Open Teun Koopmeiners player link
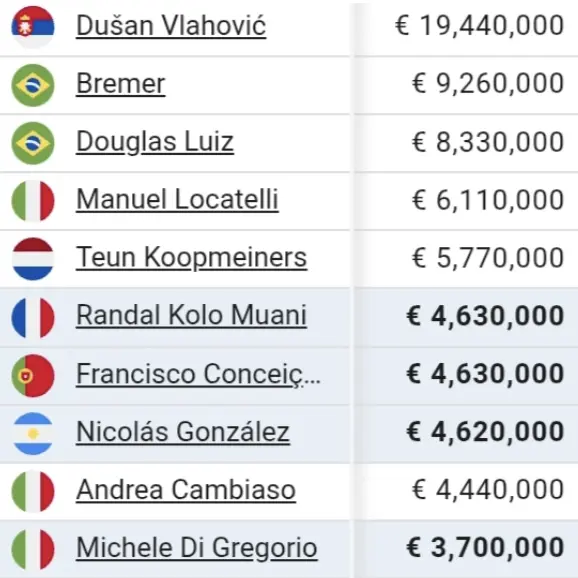The width and height of the screenshot is (578, 578). [x=191, y=257]
